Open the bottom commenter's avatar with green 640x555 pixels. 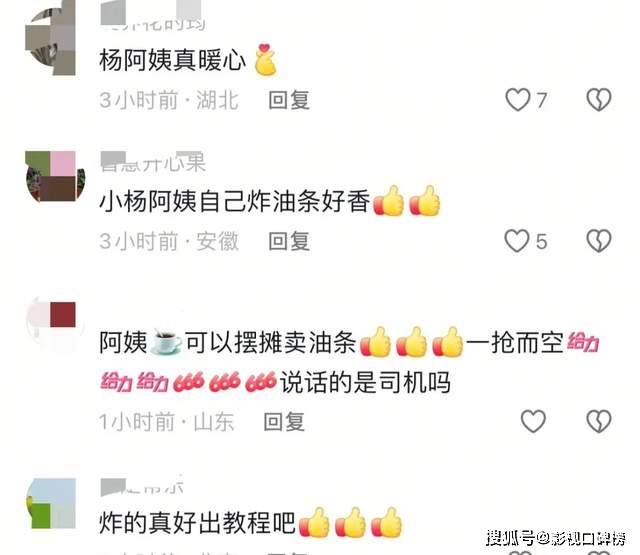point(51,504)
